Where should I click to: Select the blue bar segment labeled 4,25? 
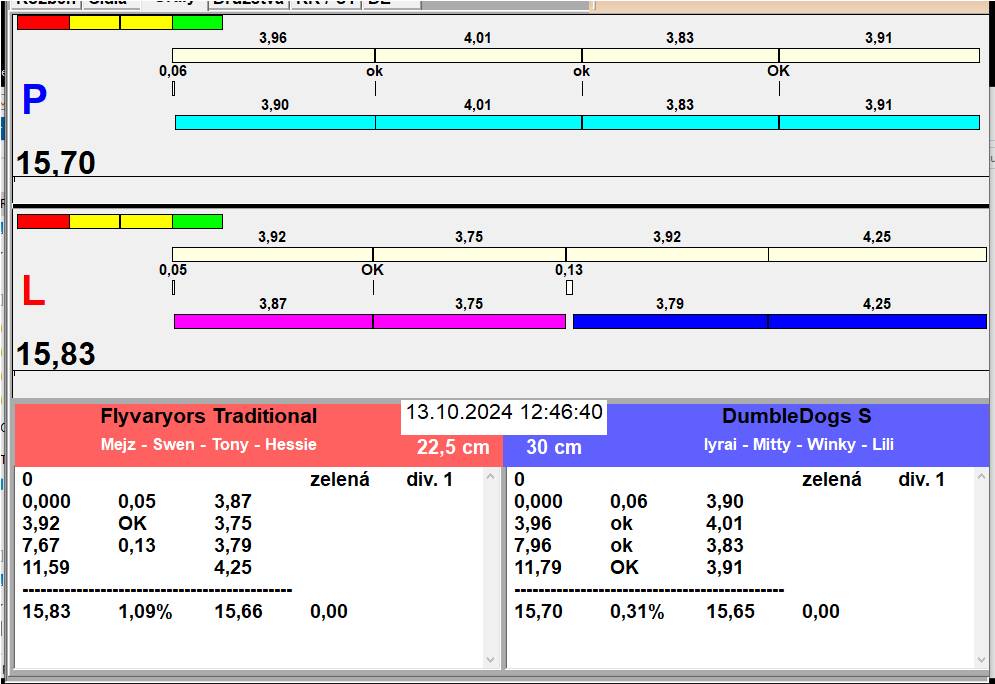tap(877, 321)
